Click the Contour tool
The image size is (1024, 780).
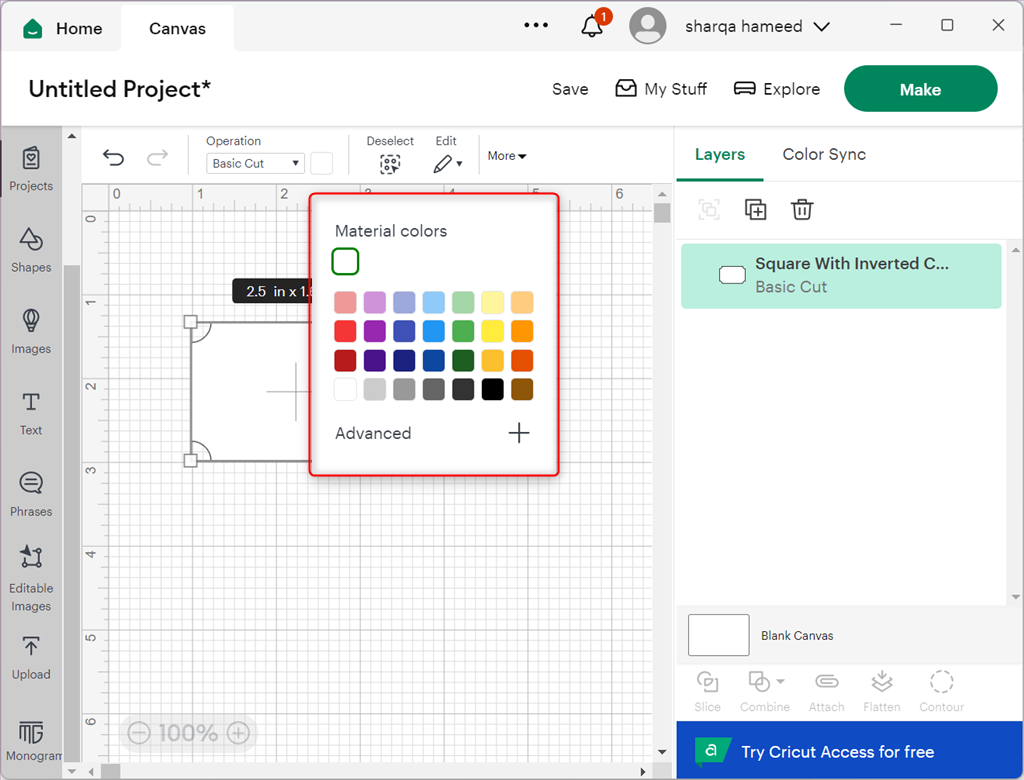coord(942,691)
